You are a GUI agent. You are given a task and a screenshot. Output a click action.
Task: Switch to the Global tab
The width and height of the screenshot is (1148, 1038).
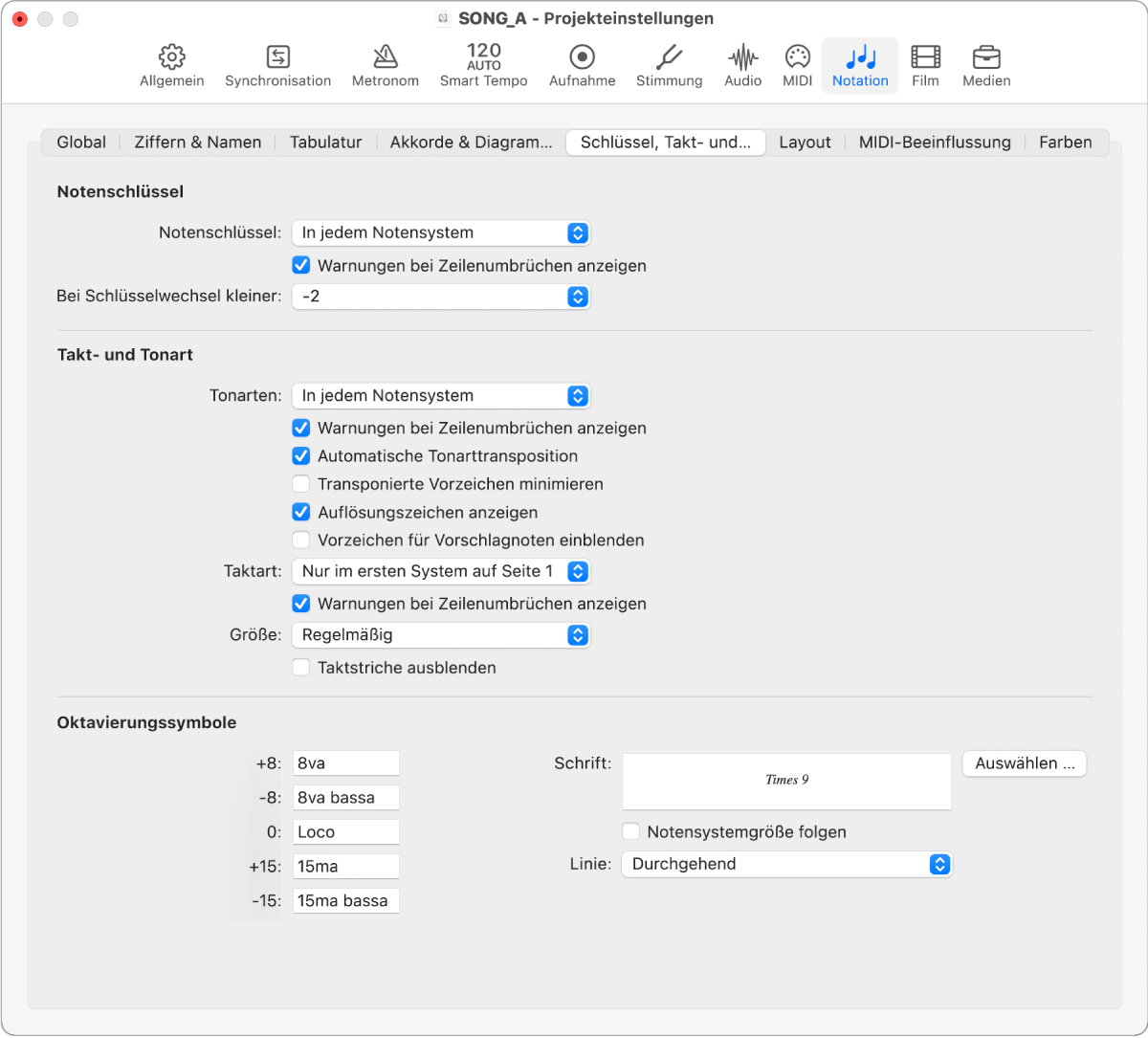click(x=81, y=143)
